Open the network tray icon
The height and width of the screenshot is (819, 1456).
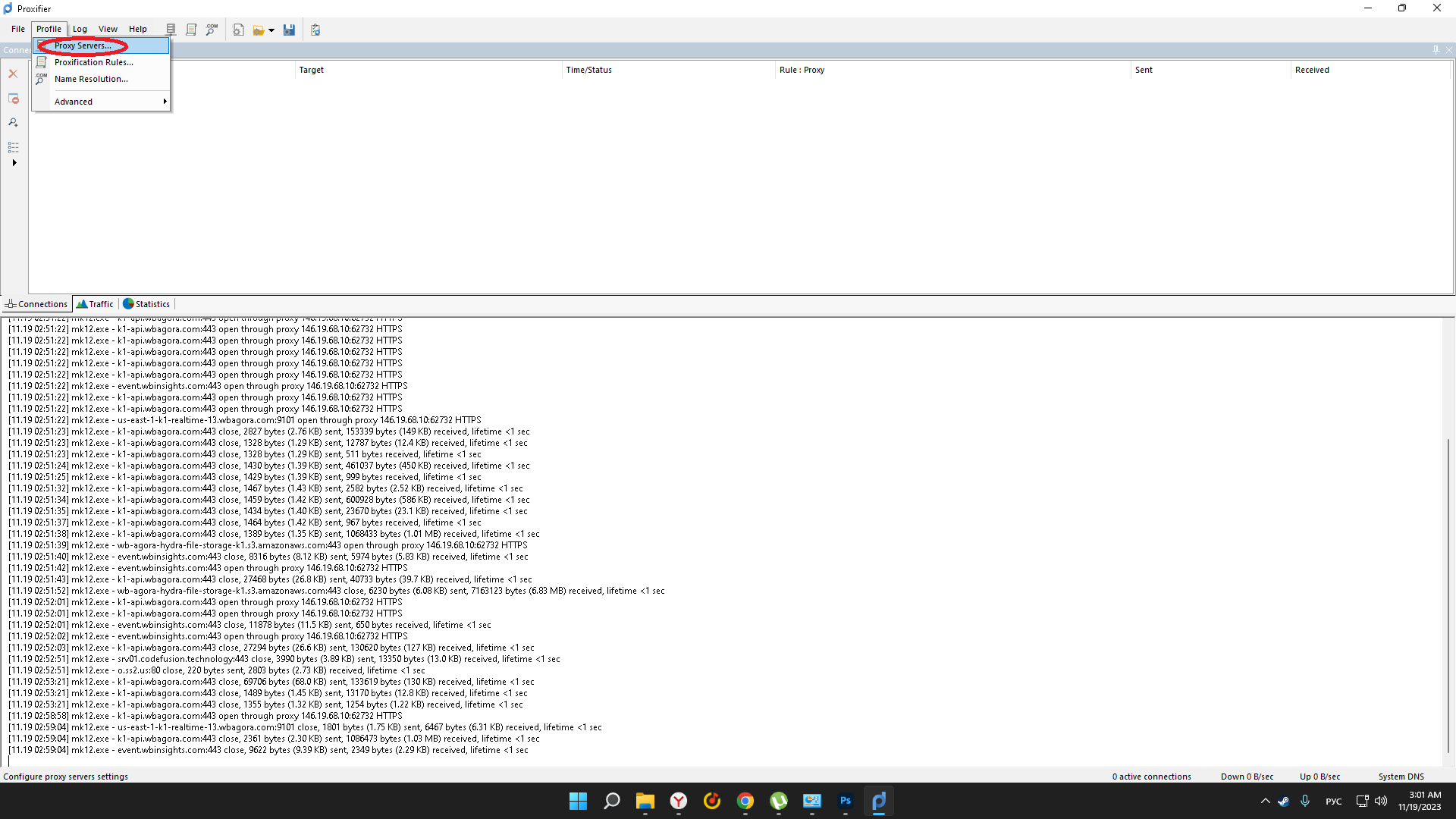[1362, 801]
